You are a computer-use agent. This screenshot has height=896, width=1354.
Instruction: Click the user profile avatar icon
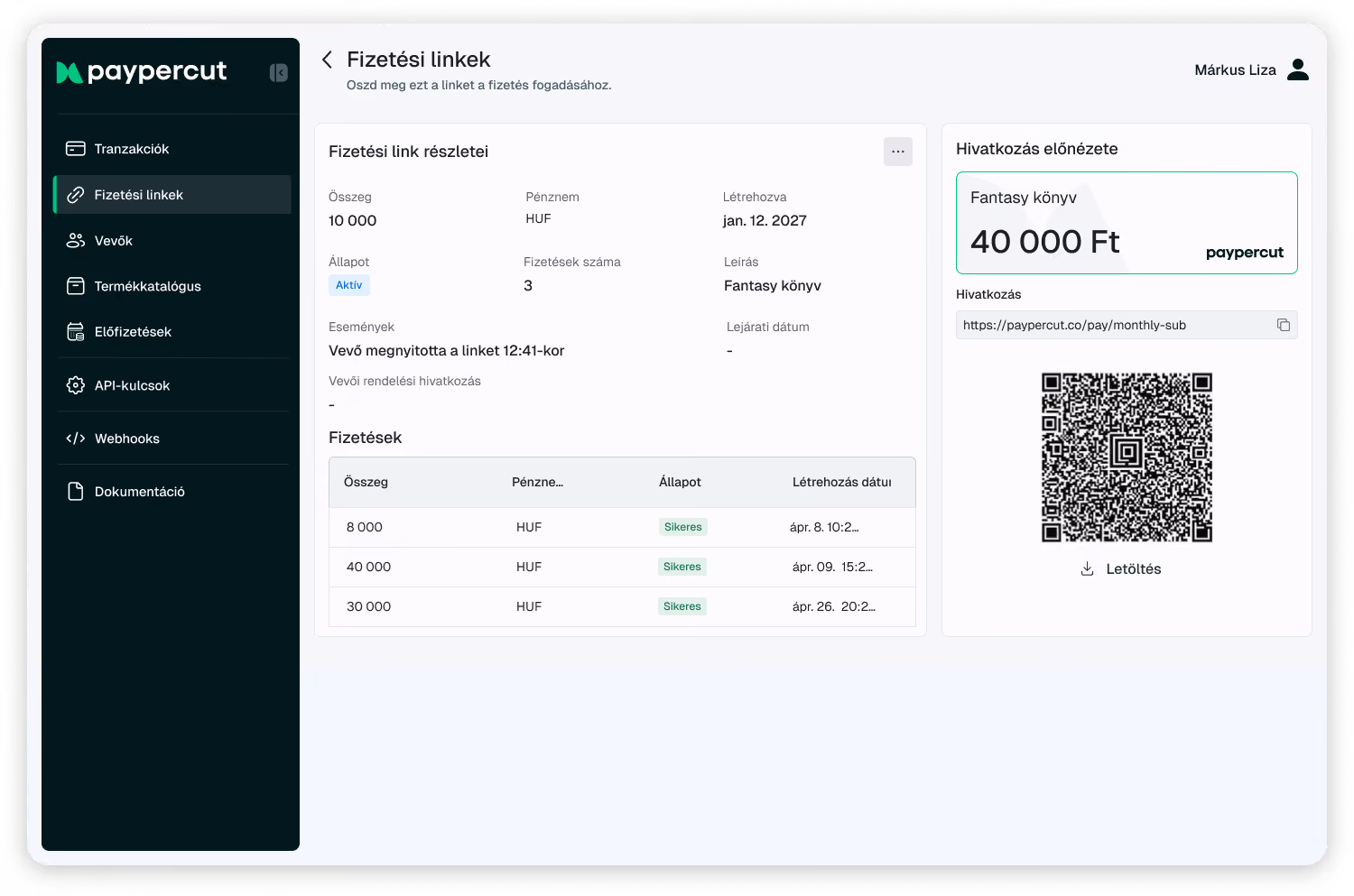1298,69
